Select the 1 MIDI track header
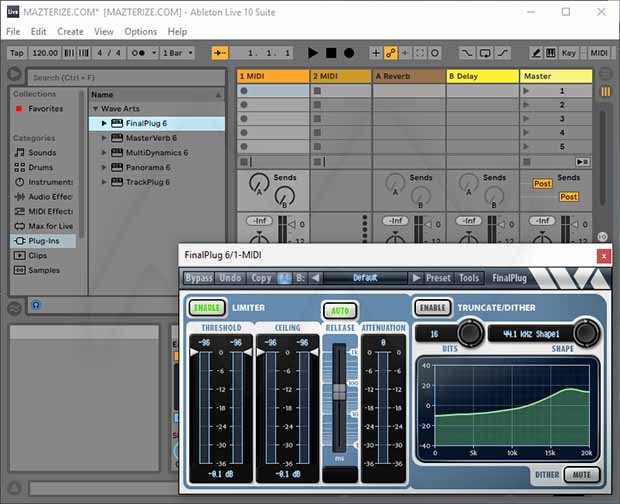 pos(273,76)
